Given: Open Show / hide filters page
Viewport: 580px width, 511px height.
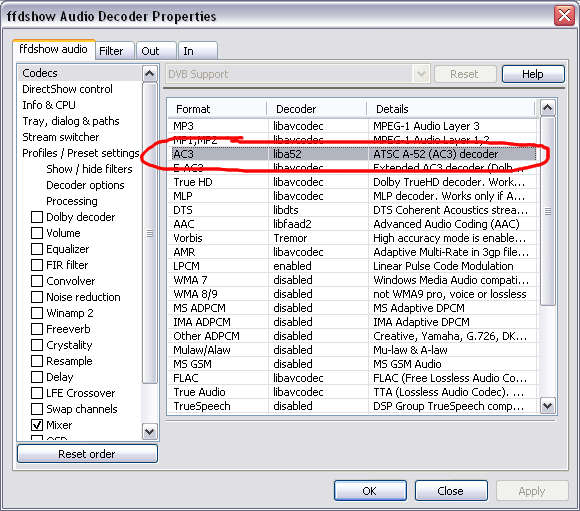Looking at the screenshot, I should pos(89,169).
